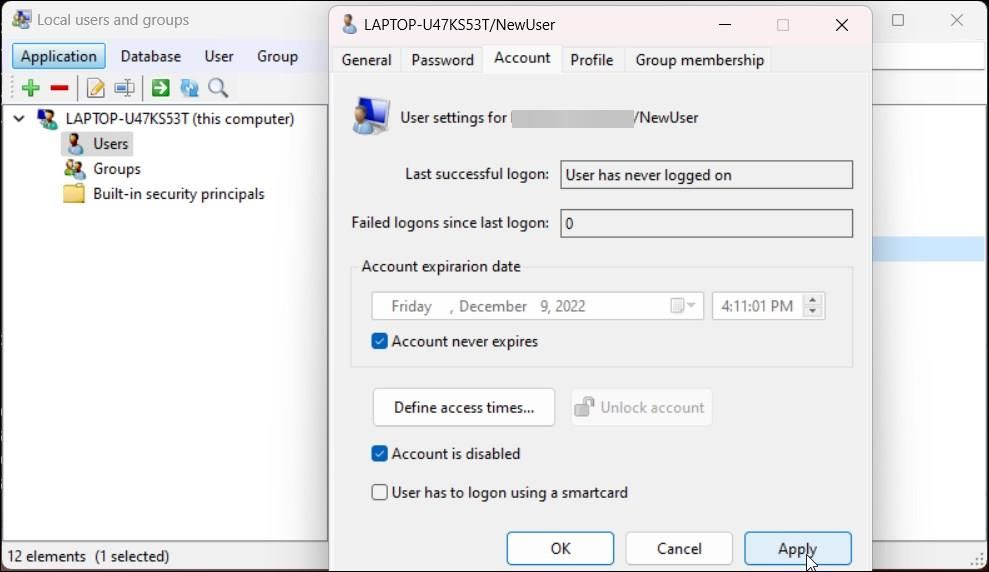Image resolution: width=989 pixels, height=572 pixels.
Task: Click the OK button
Action: pos(560,548)
